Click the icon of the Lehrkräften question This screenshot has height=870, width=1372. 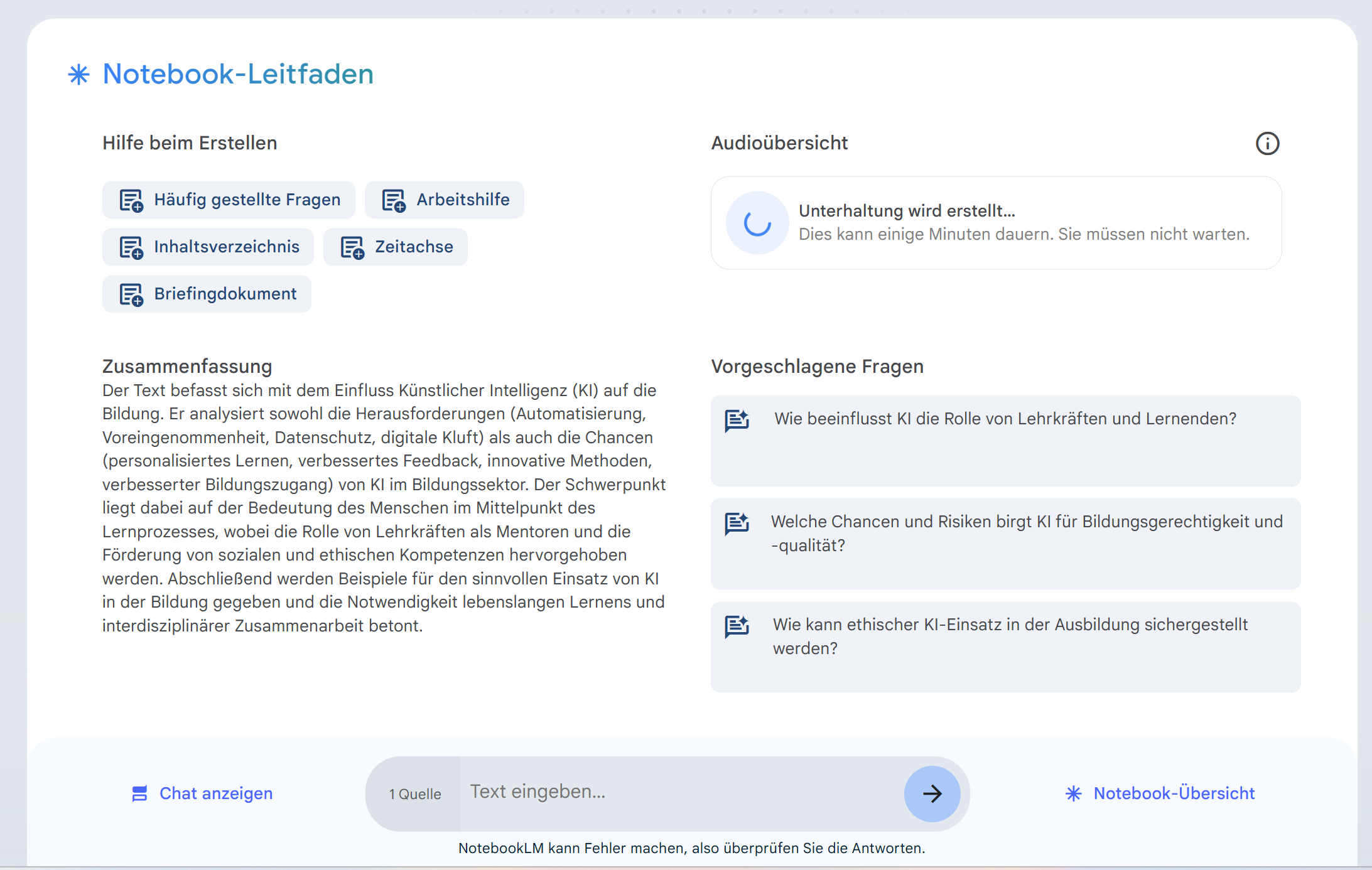737,420
